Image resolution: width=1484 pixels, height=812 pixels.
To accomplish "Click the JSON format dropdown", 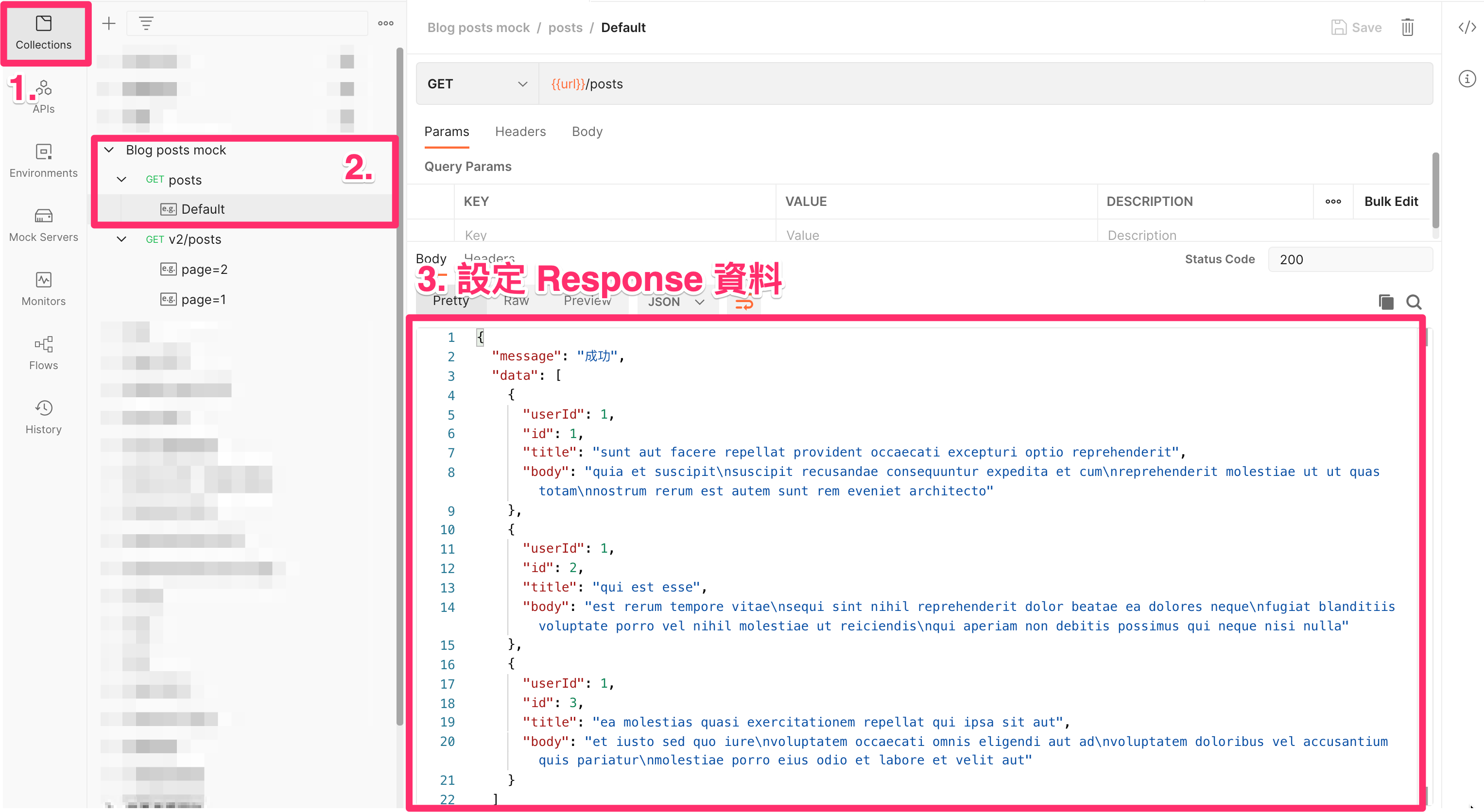I will click(675, 302).
